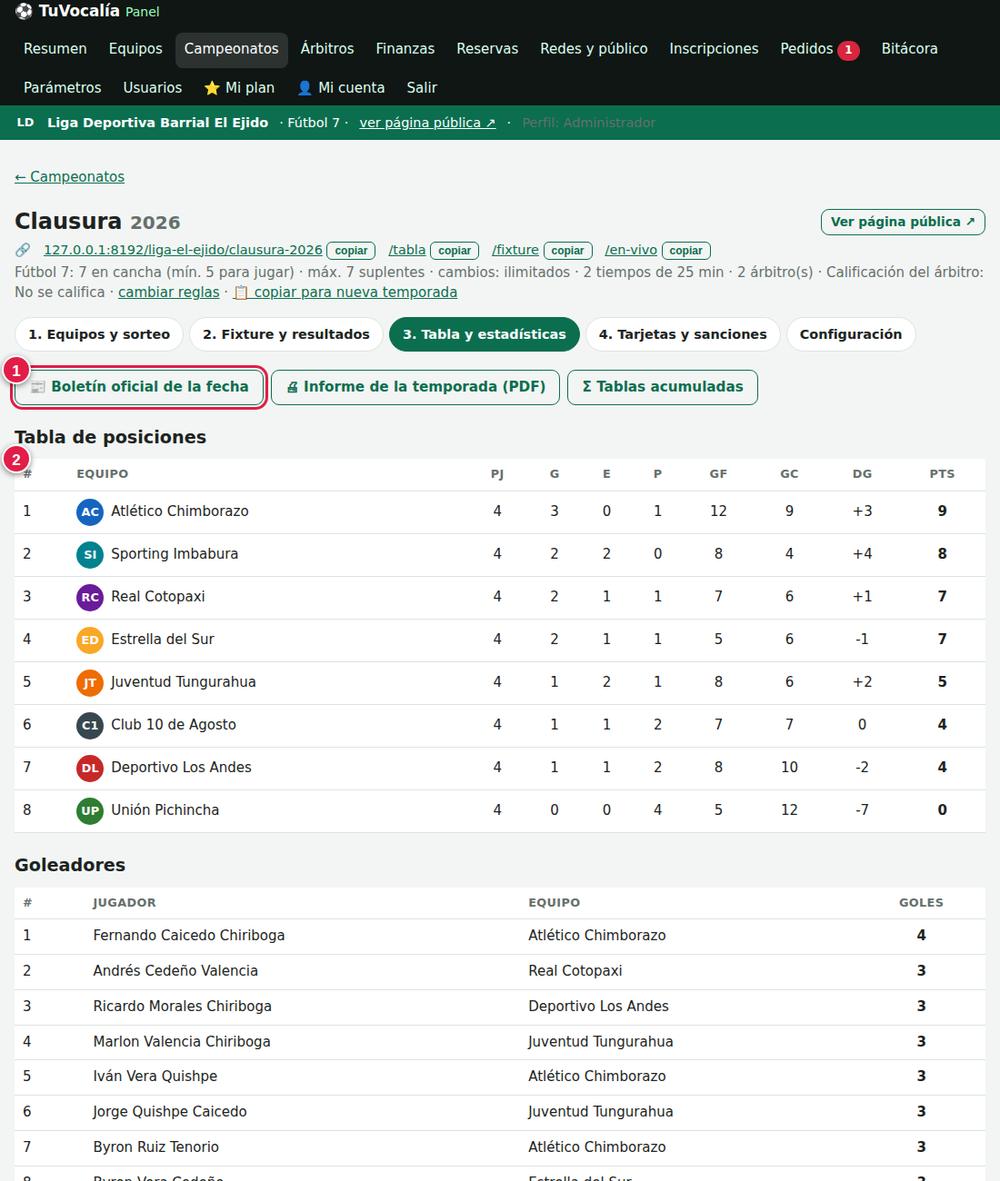Click scorer Fernando Caicedo Chiriboga
The image size is (1000, 1181).
tap(189, 935)
